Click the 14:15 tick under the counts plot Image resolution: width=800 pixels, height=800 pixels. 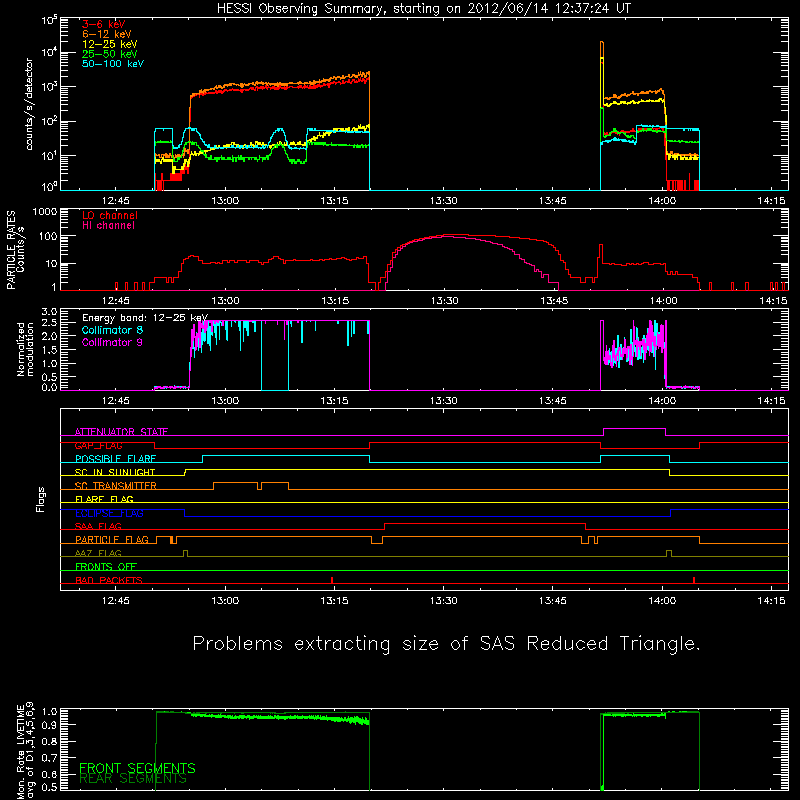pos(771,201)
